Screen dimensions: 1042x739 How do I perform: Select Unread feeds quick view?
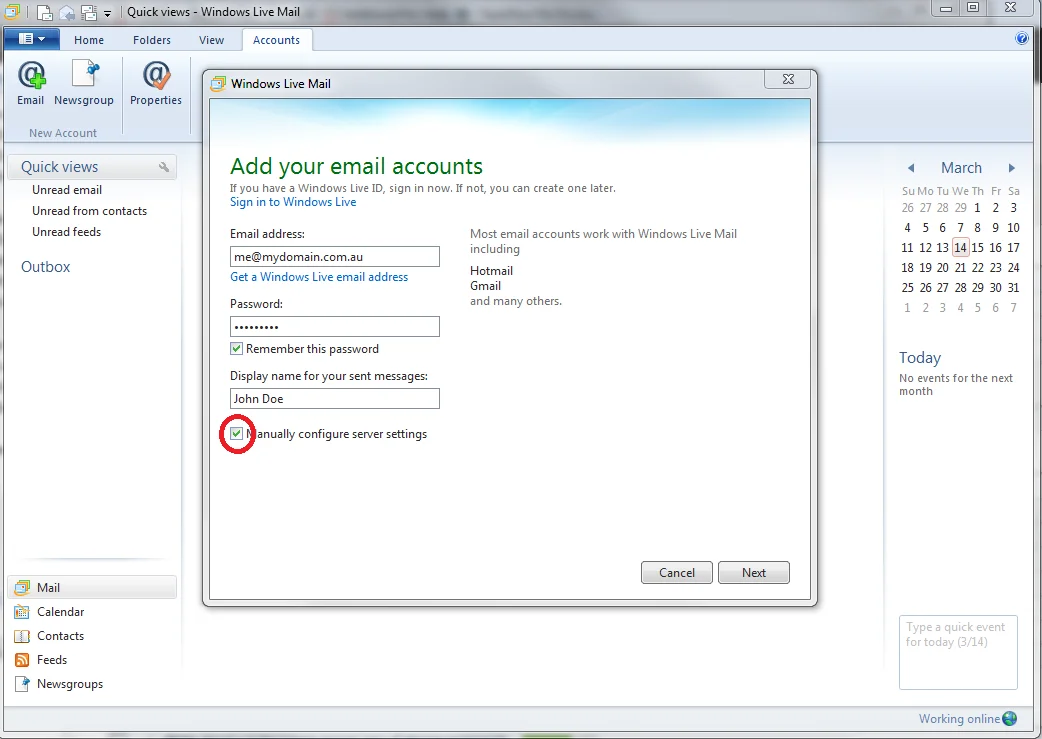pyautogui.click(x=66, y=232)
